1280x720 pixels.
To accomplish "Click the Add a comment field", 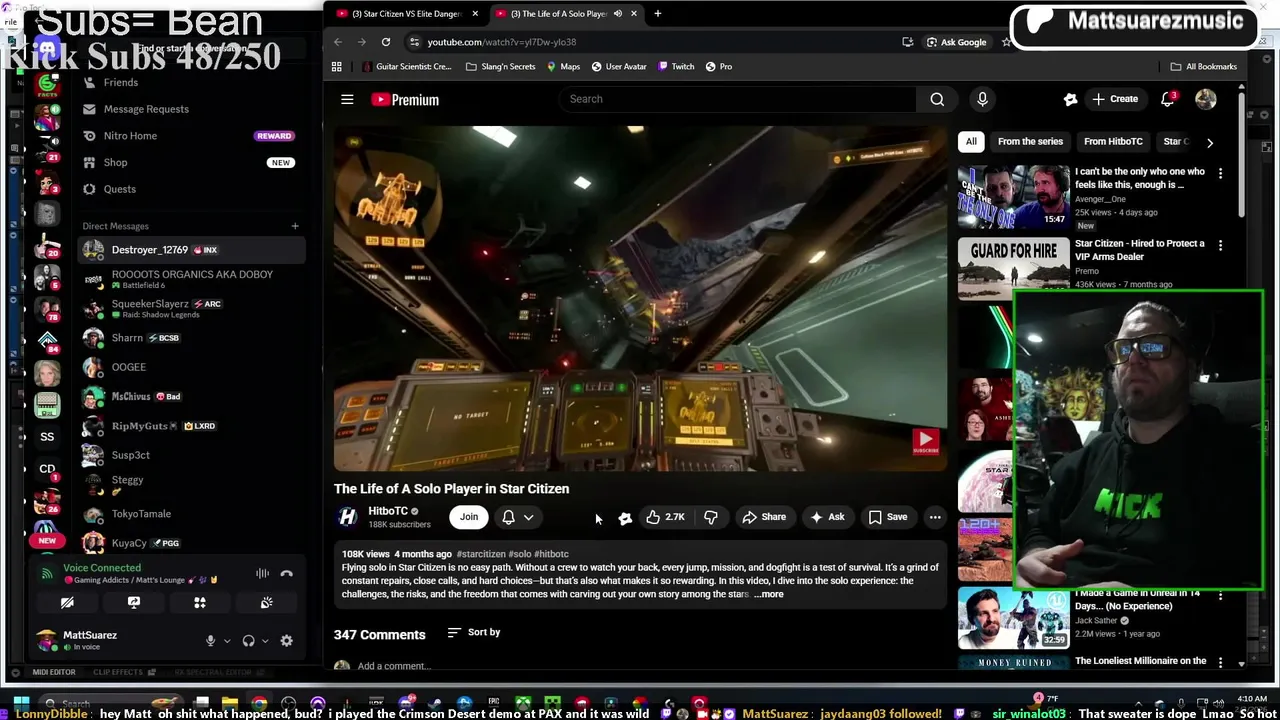I will pos(394,666).
